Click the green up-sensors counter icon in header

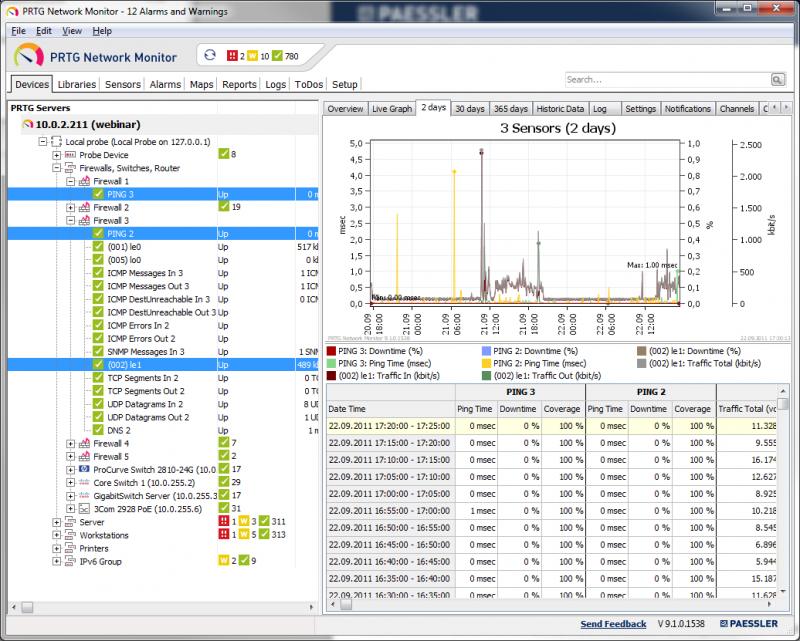(277, 56)
